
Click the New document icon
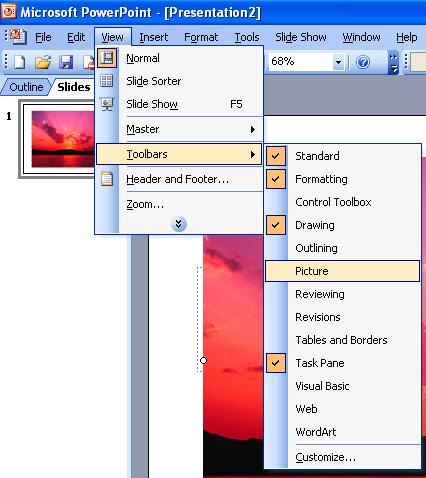pyautogui.click(x=19, y=62)
